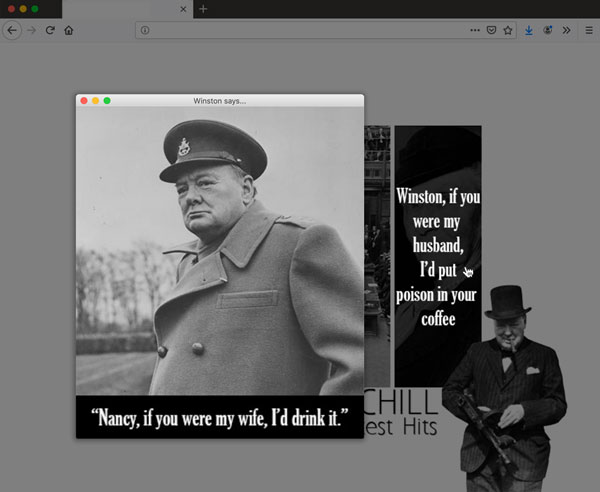This screenshot has width=600, height=492.
Task: Open the page actions three-dot menu
Action: click(x=474, y=30)
